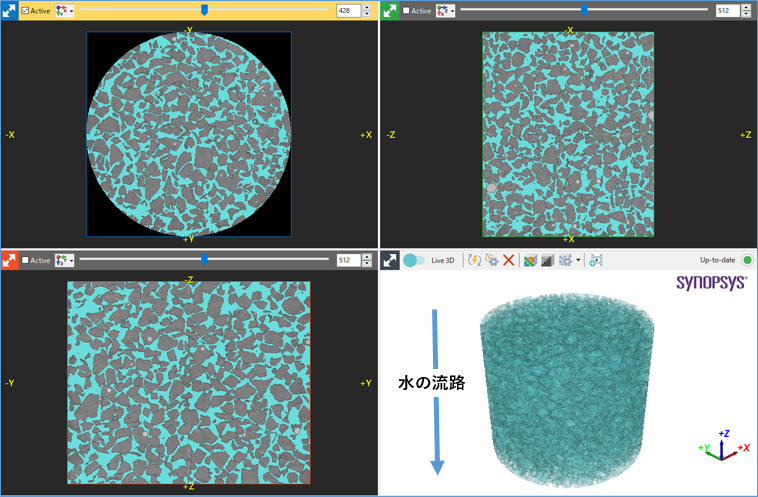This screenshot has width=758, height=497.
Task: Click the Up-to-date status text
Action: click(x=717, y=260)
